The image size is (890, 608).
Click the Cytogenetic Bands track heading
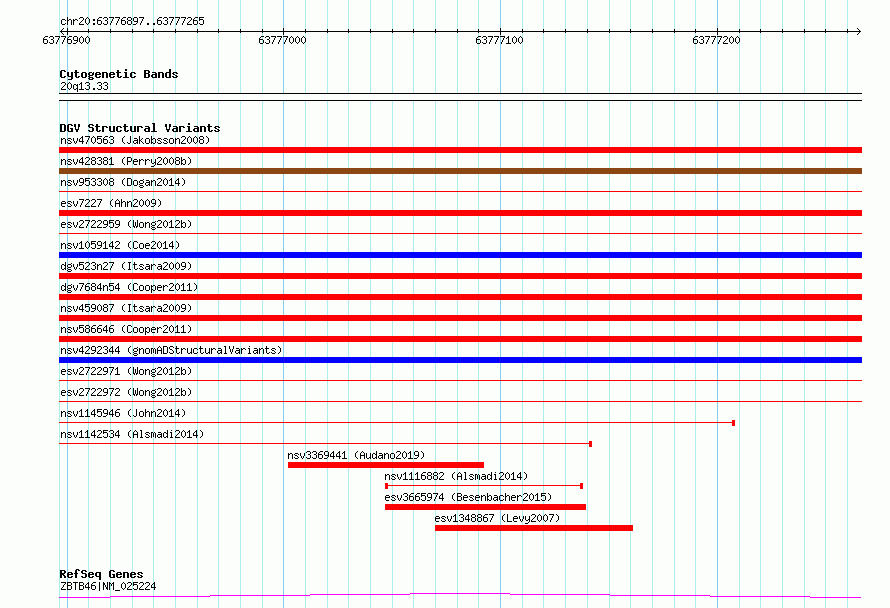(x=119, y=74)
